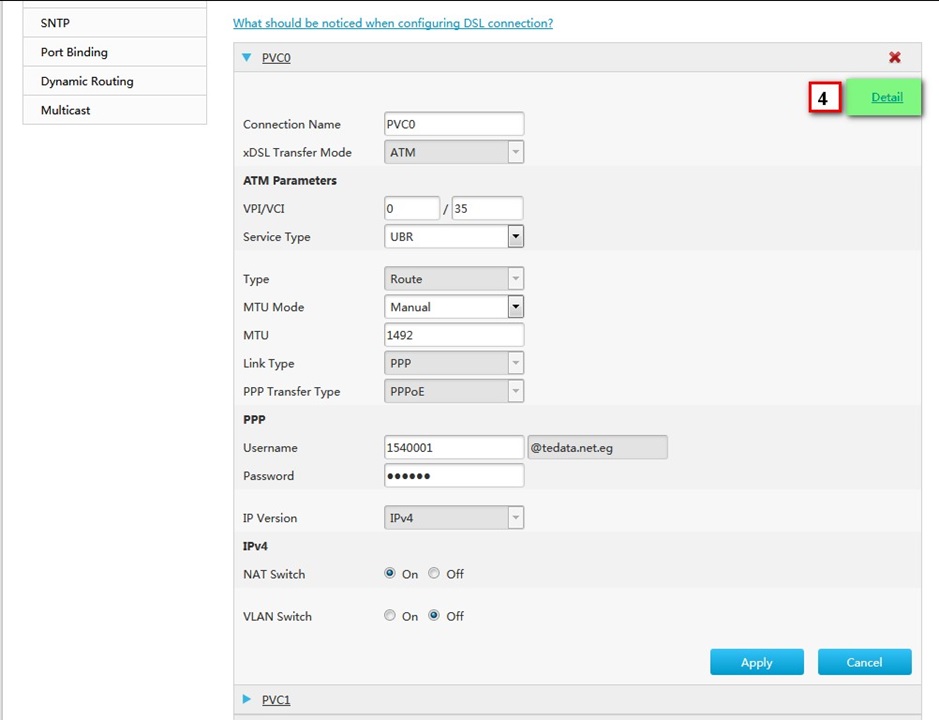Click the Apply button
The image size is (939, 720).
[757, 662]
